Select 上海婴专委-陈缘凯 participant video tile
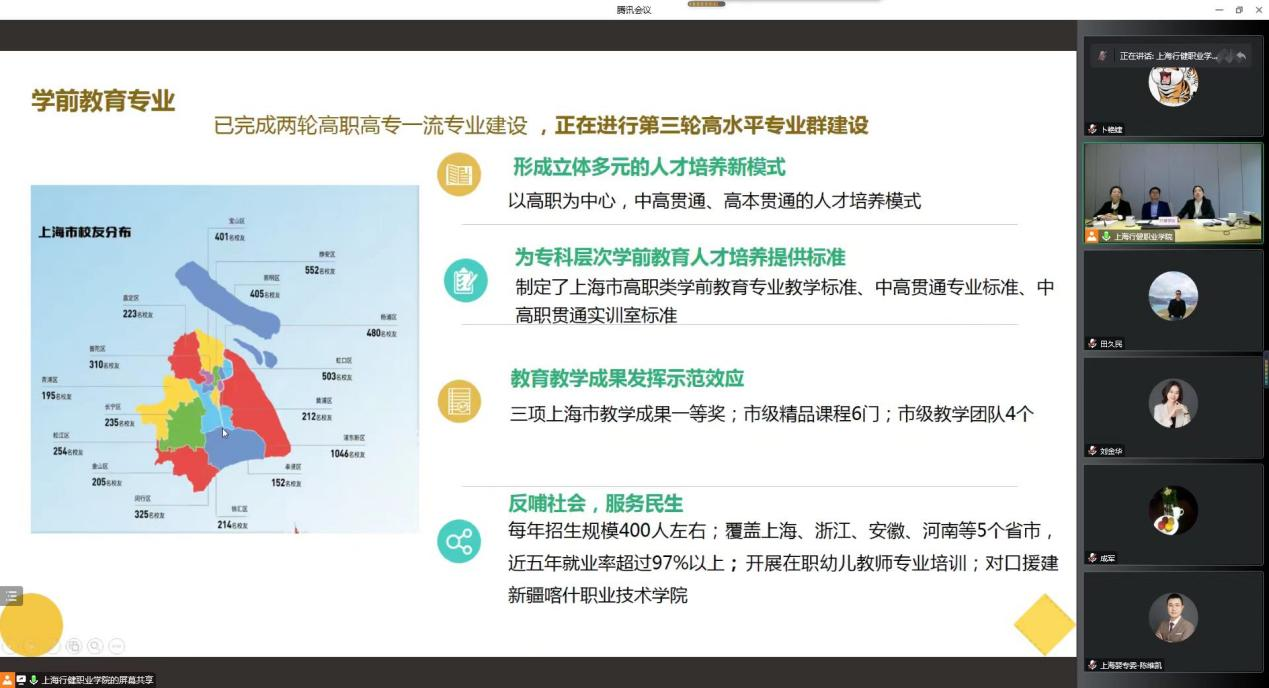This screenshot has height=688, width=1269. 1172,618
